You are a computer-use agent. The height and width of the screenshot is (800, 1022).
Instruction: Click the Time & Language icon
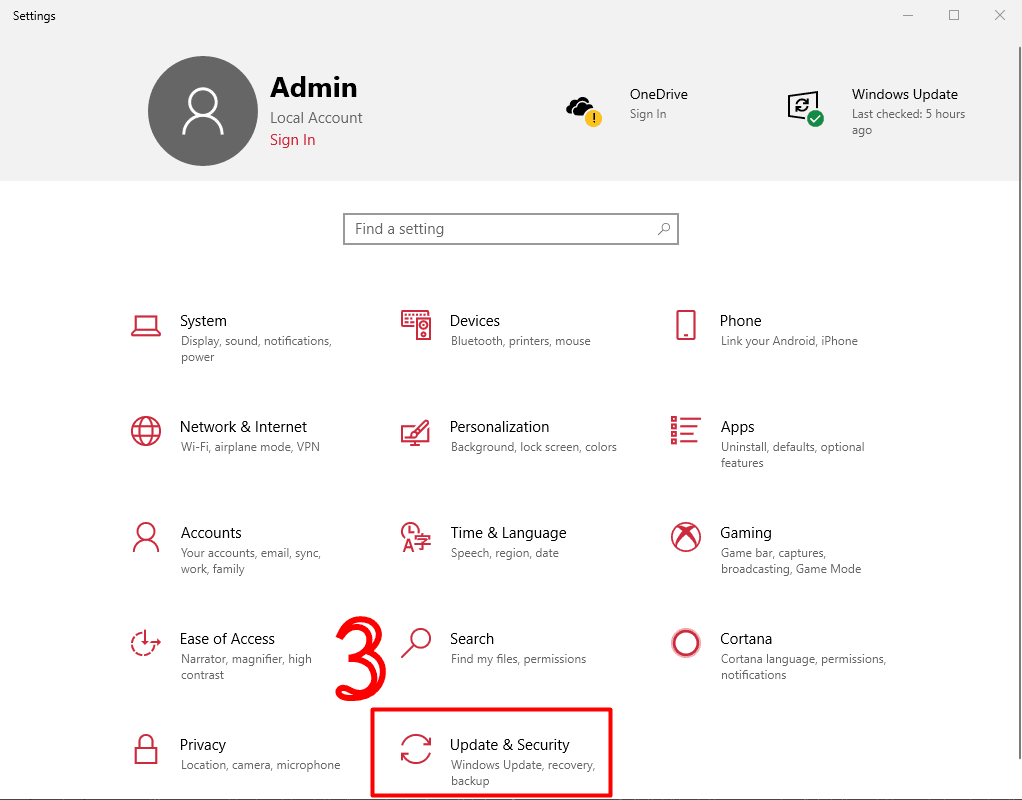[416, 537]
